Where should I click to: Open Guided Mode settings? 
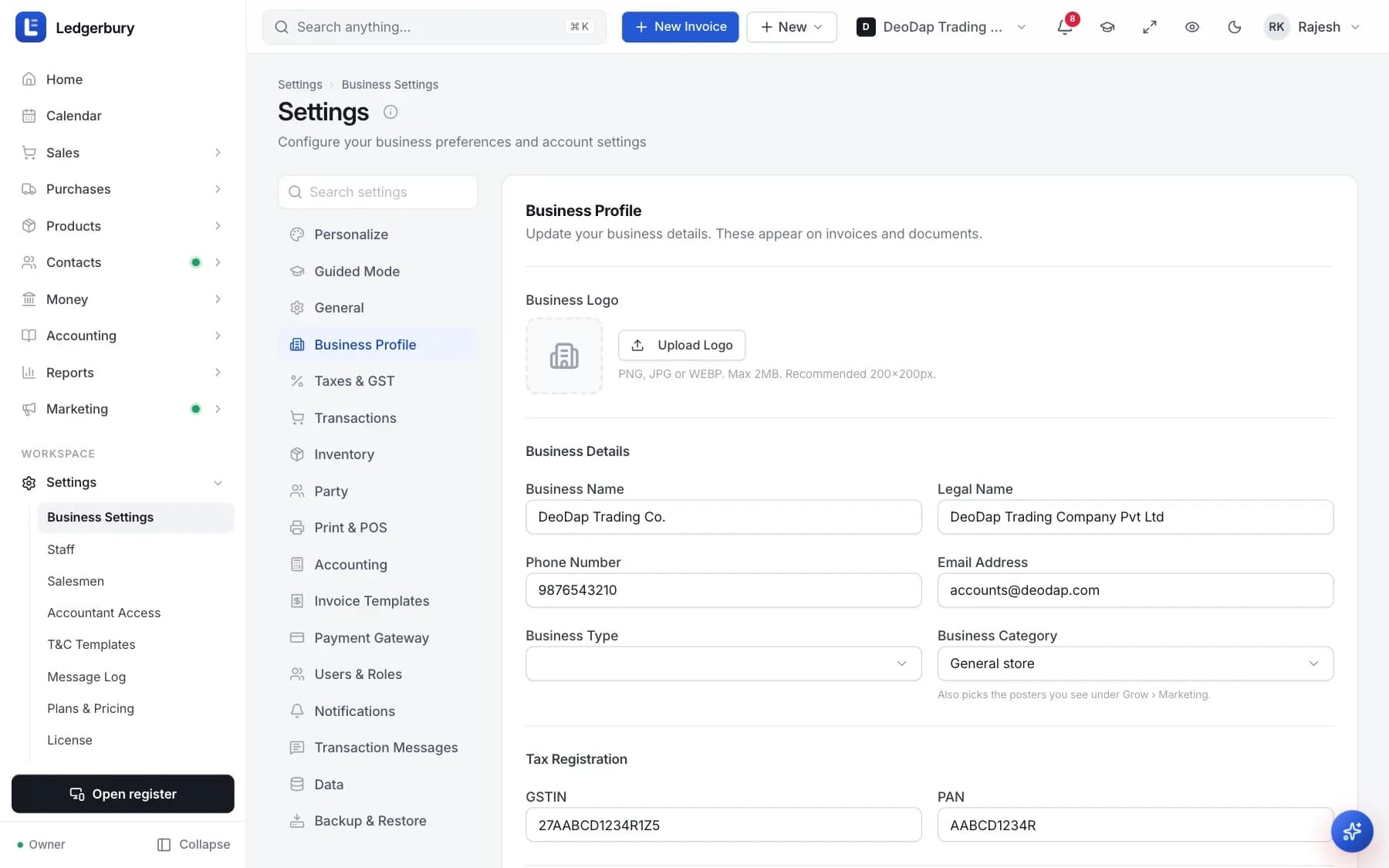click(x=378, y=272)
